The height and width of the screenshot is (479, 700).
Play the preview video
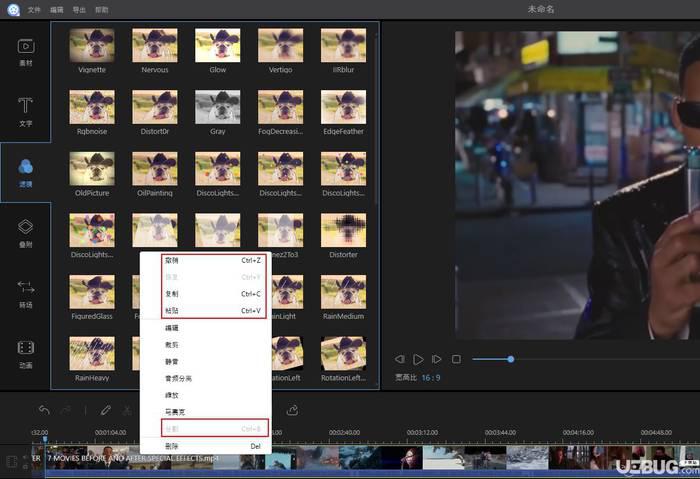(x=418, y=359)
